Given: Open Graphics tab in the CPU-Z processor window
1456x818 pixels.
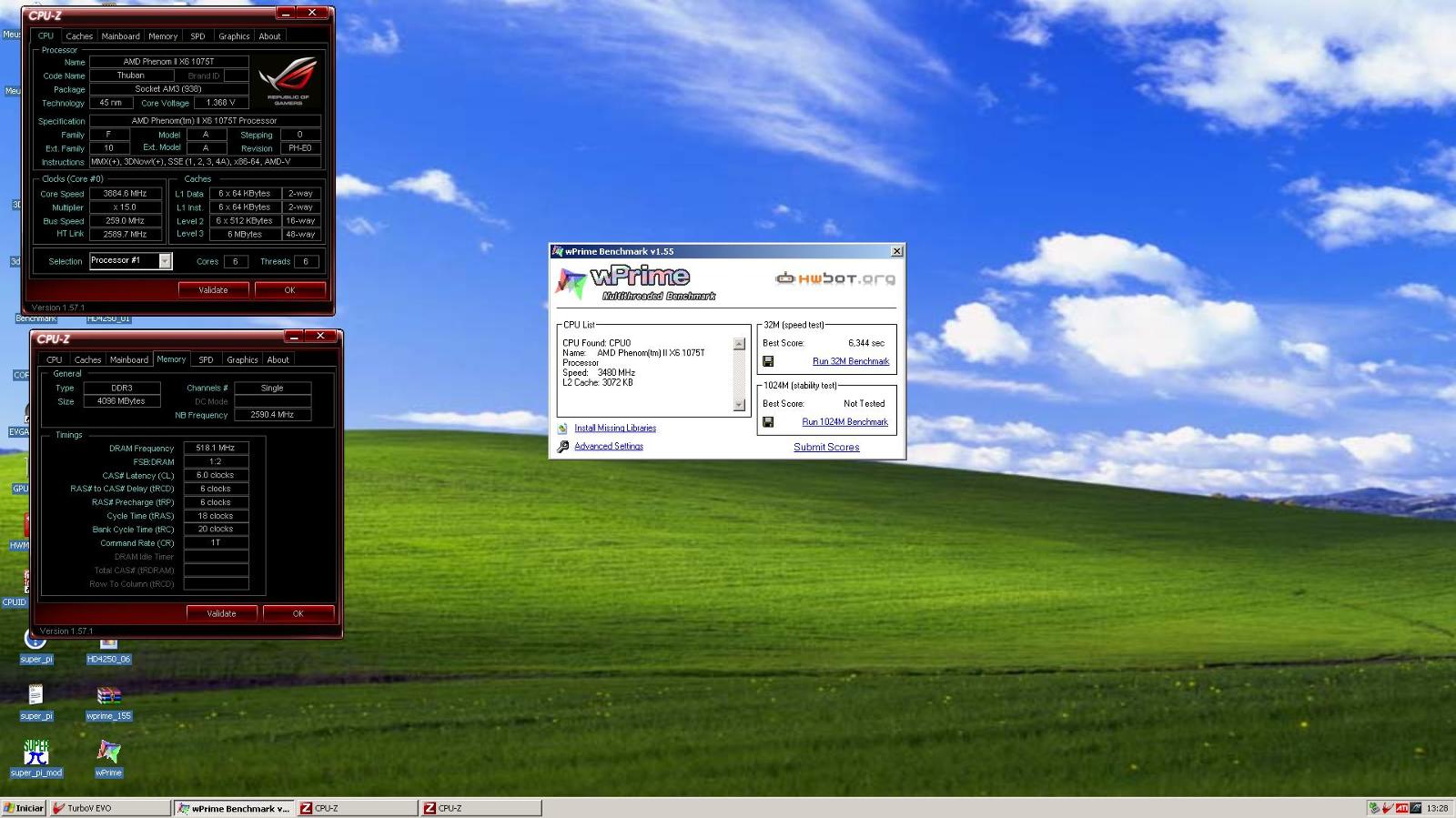Looking at the screenshot, I should coord(234,36).
